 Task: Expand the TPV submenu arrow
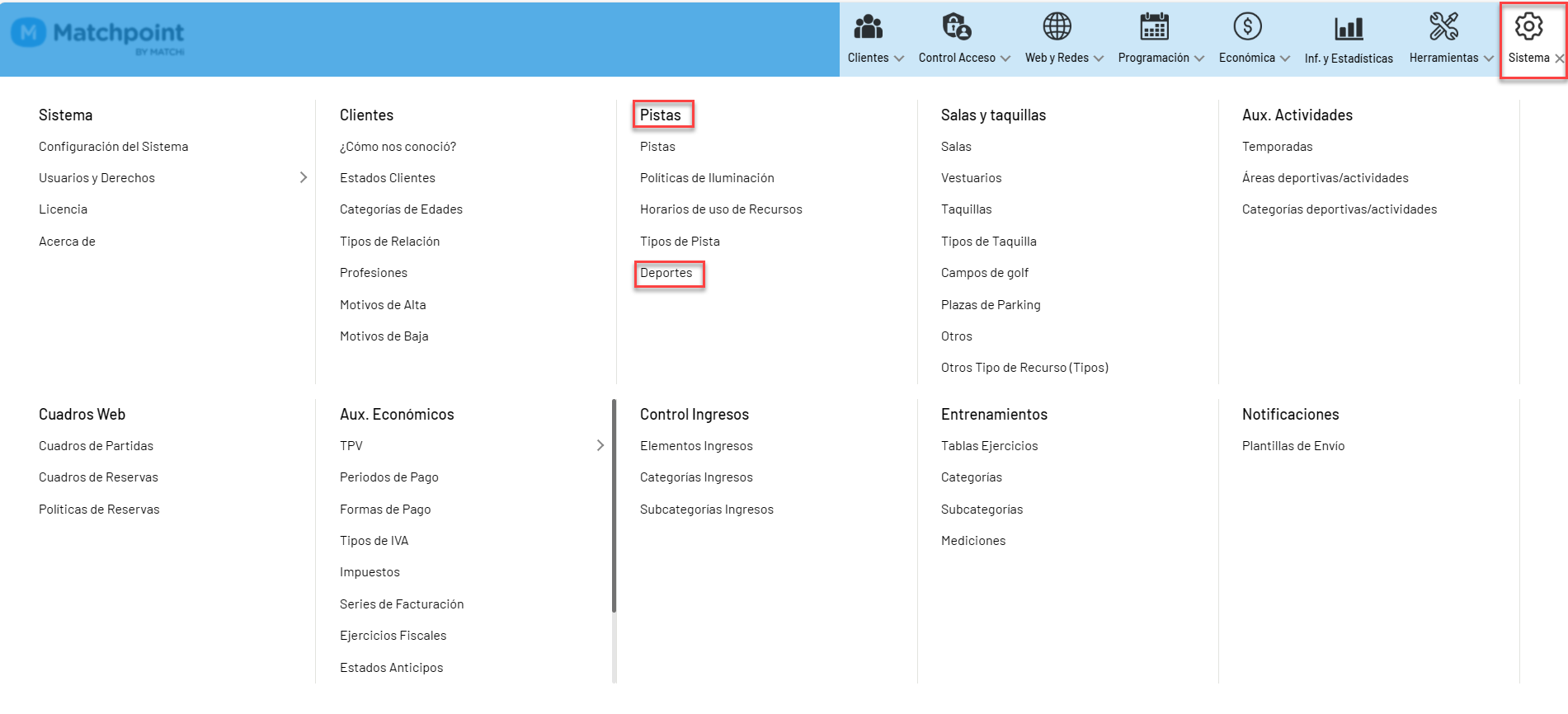pos(600,445)
